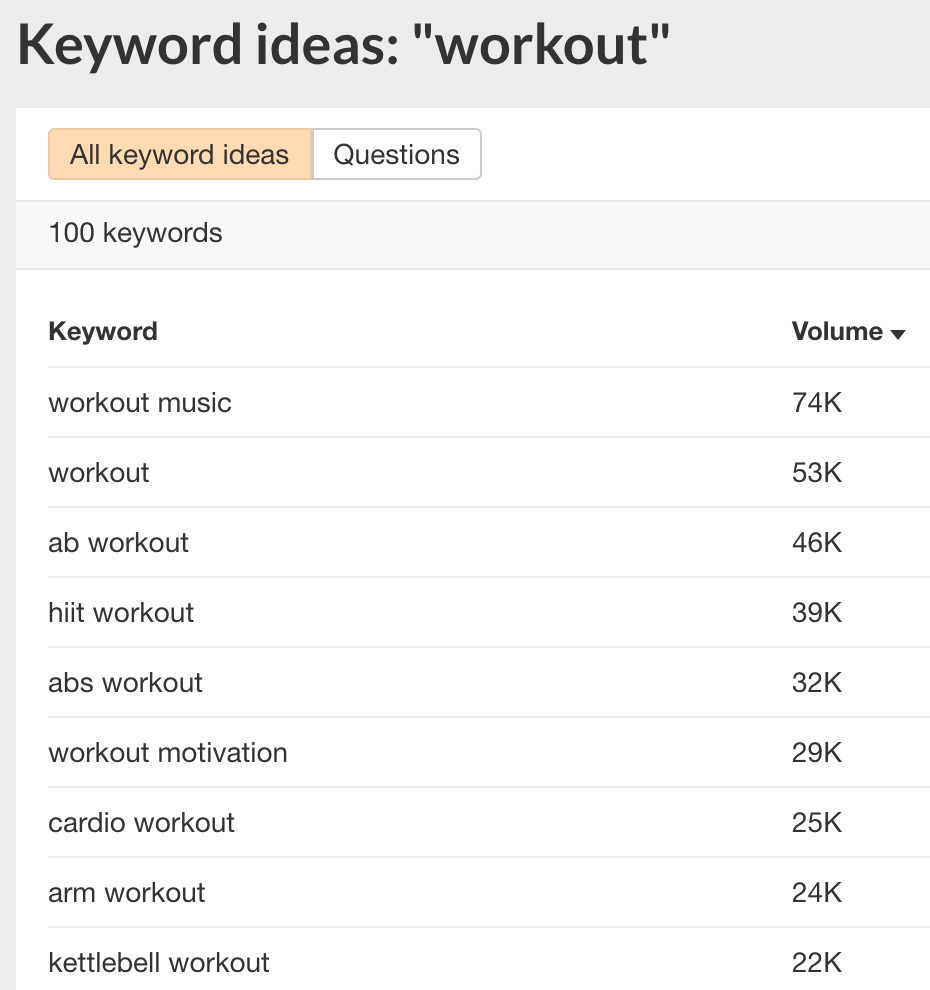Select the plain keyword "workout" row

tap(98, 472)
